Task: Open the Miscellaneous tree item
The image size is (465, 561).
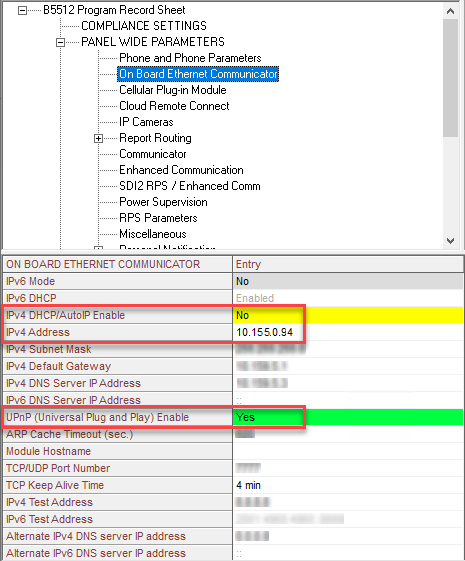Action: (x=153, y=234)
